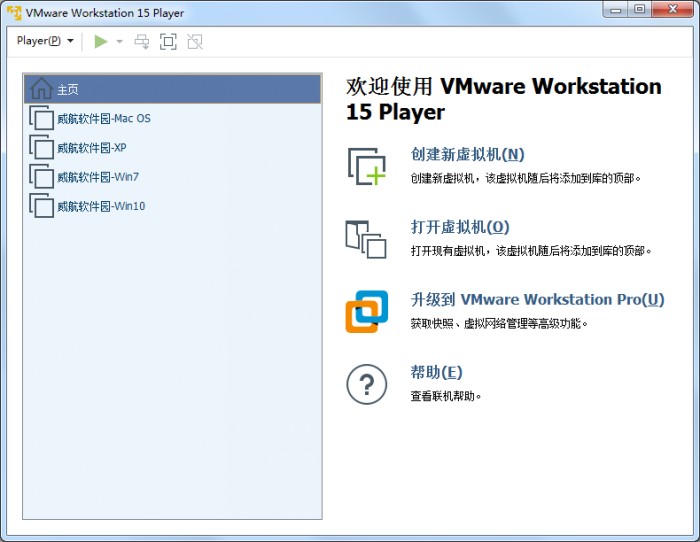Viewport: 700px width, 542px height.
Task: Click the 帮助(E) help link
Action: [436, 372]
